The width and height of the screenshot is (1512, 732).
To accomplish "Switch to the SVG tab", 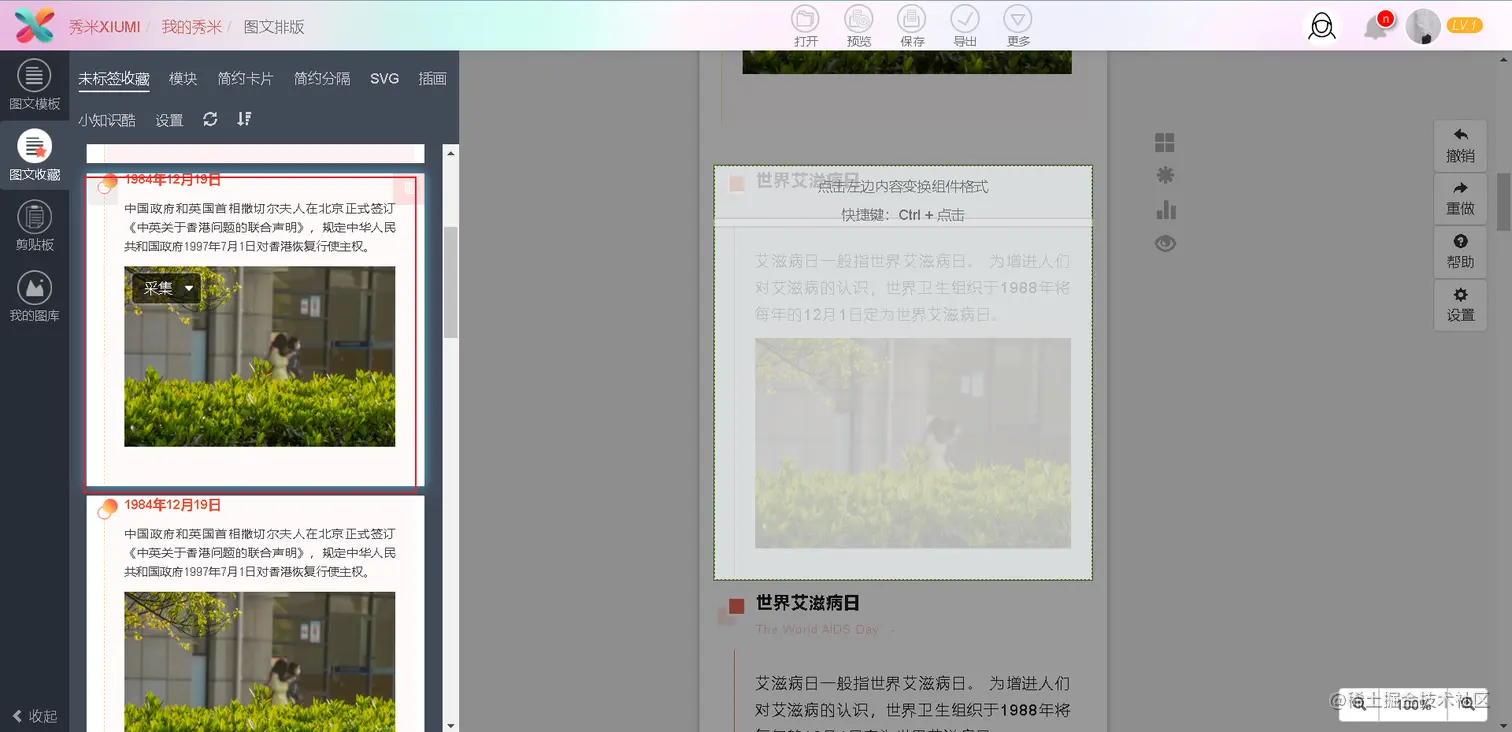I will coord(384,79).
